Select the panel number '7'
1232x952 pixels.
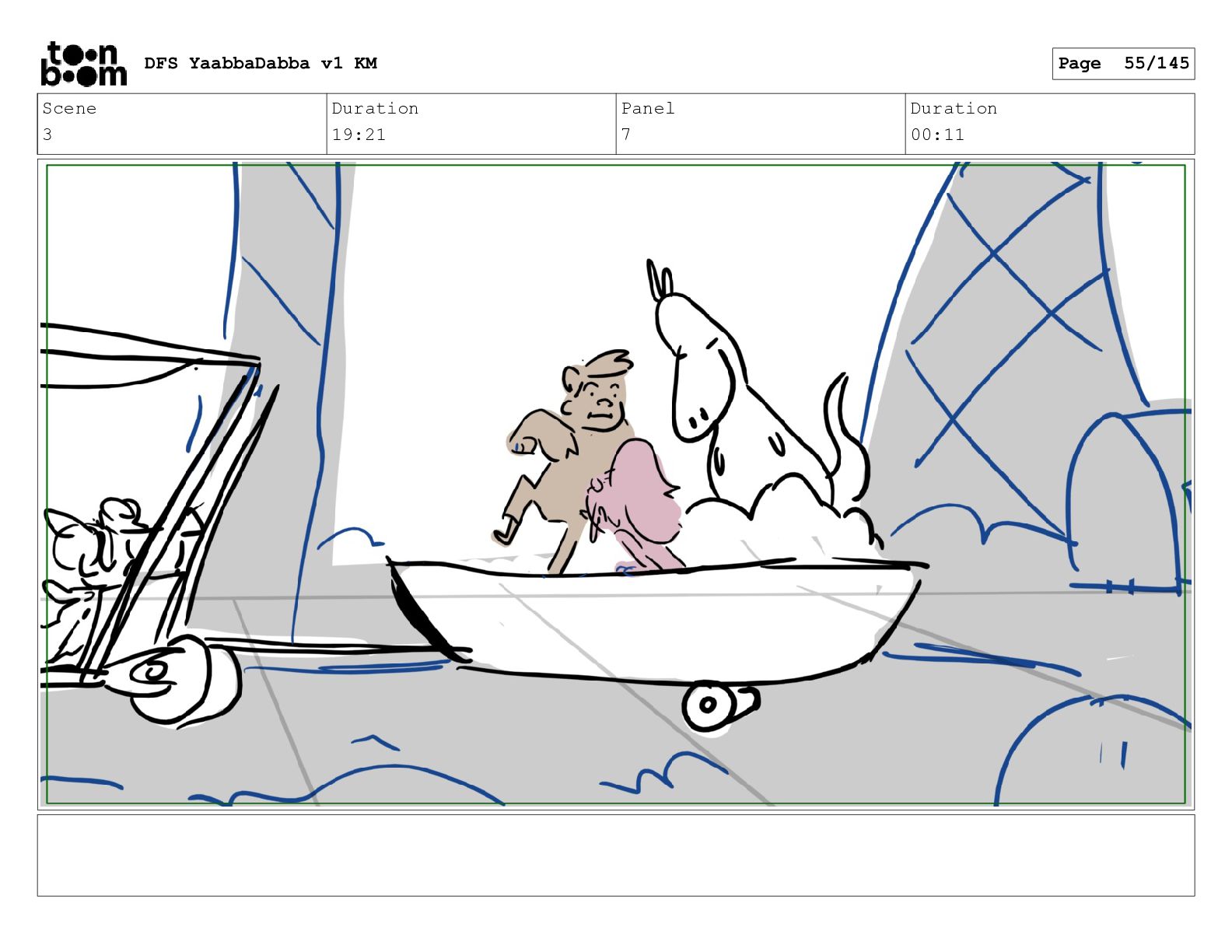coord(626,135)
